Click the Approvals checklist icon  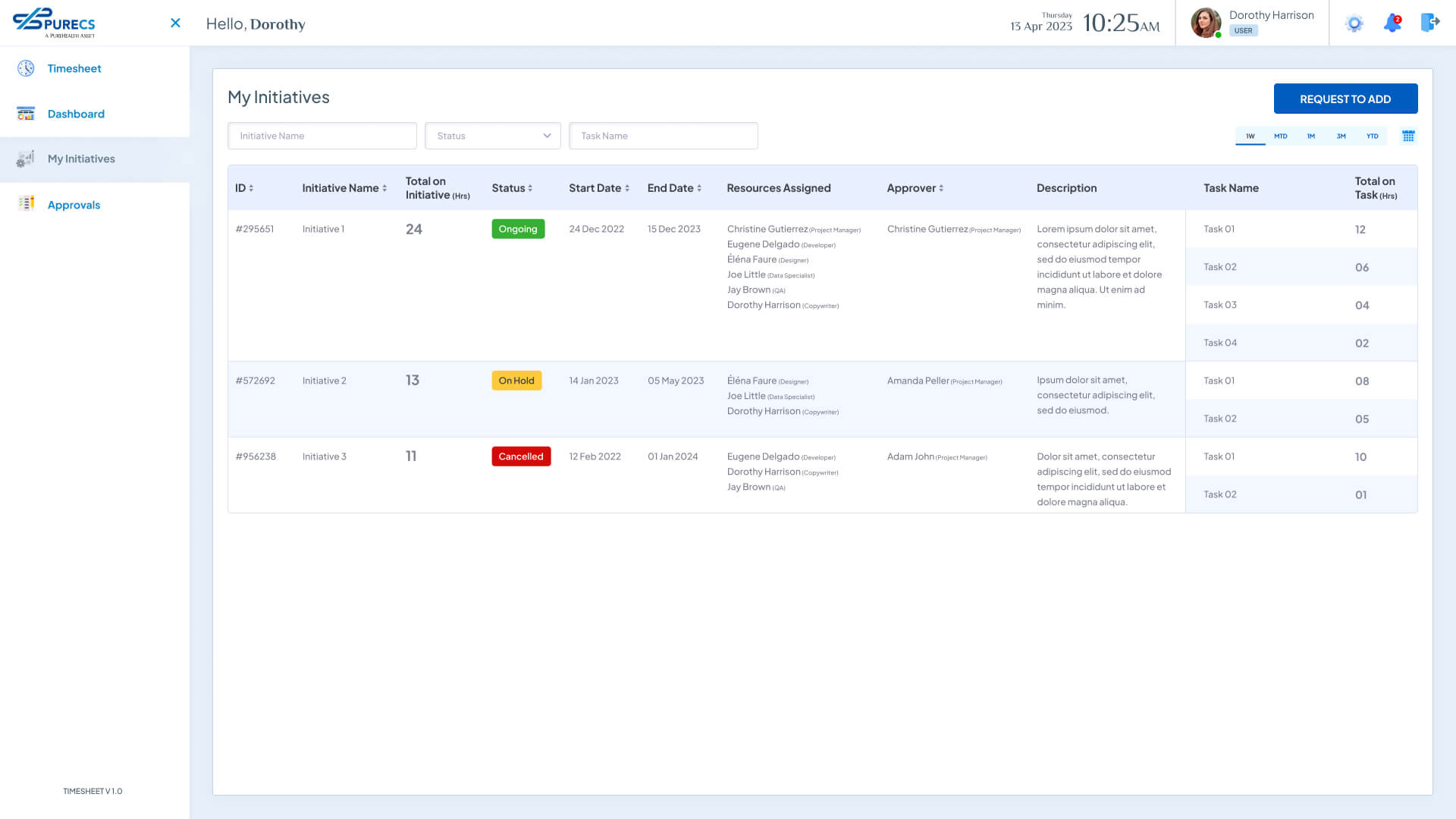click(26, 203)
